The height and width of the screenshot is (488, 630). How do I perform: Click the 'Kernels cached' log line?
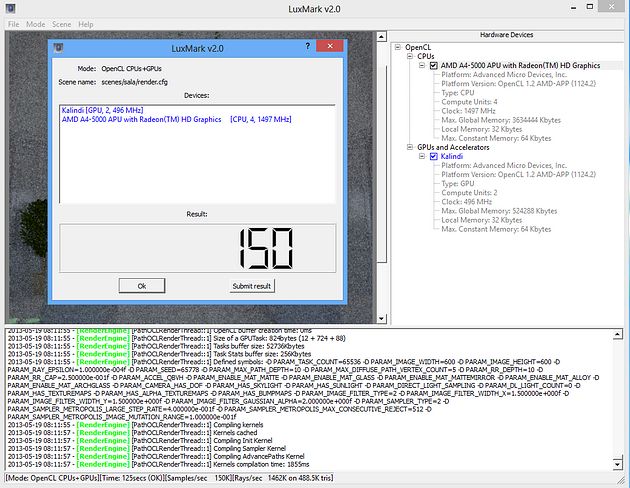pos(133,433)
